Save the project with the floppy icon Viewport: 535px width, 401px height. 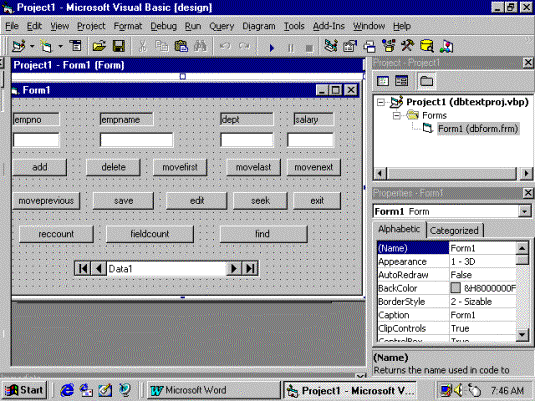pyautogui.click(x=119, y=46)
